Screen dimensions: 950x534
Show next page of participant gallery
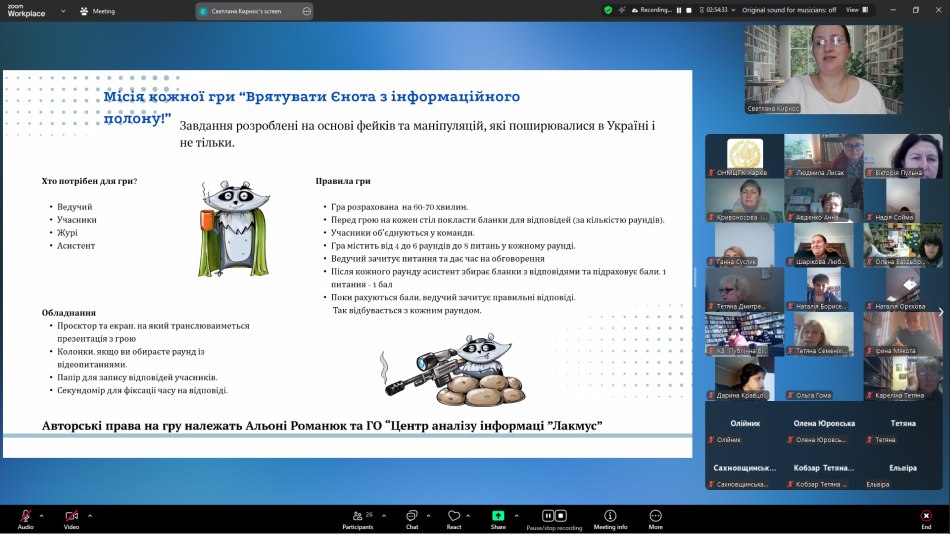point(940,312)
